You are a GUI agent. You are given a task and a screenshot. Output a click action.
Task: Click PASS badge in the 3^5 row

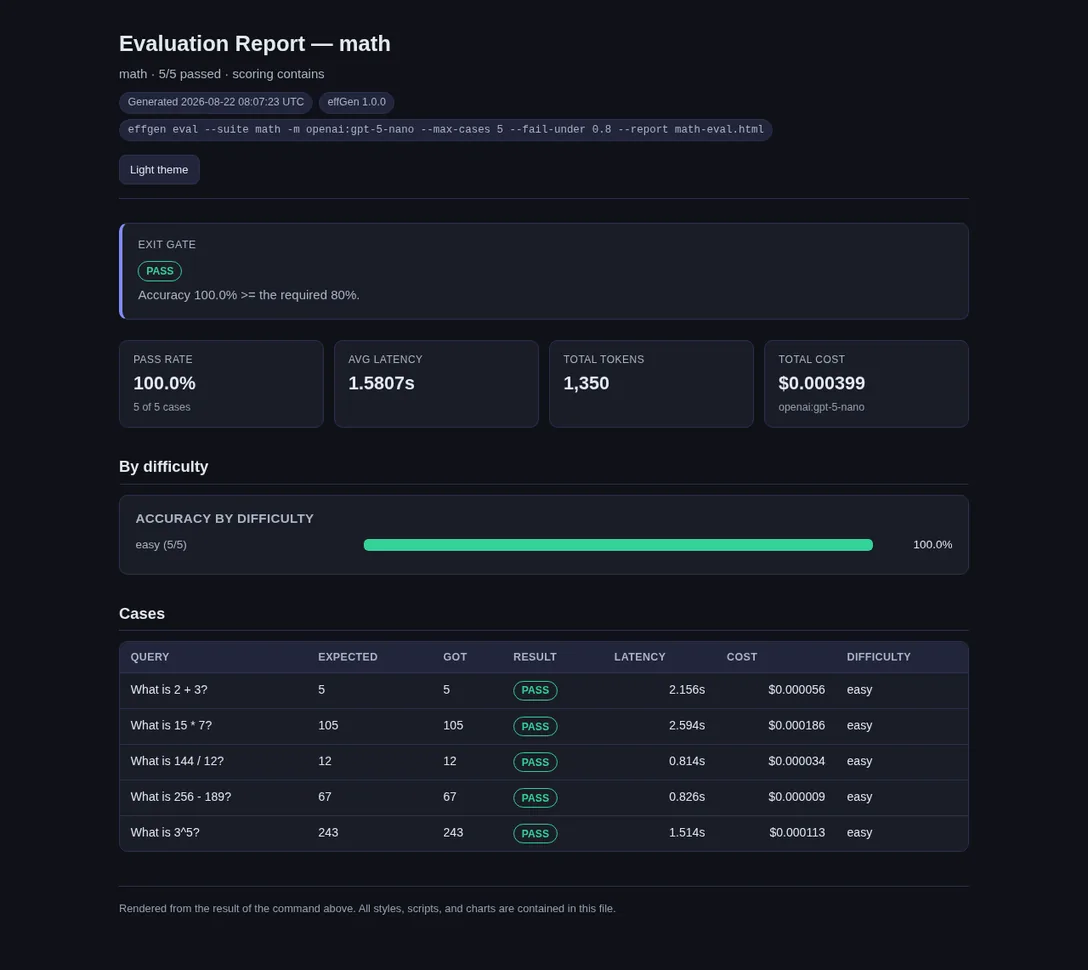pos(535,833)
